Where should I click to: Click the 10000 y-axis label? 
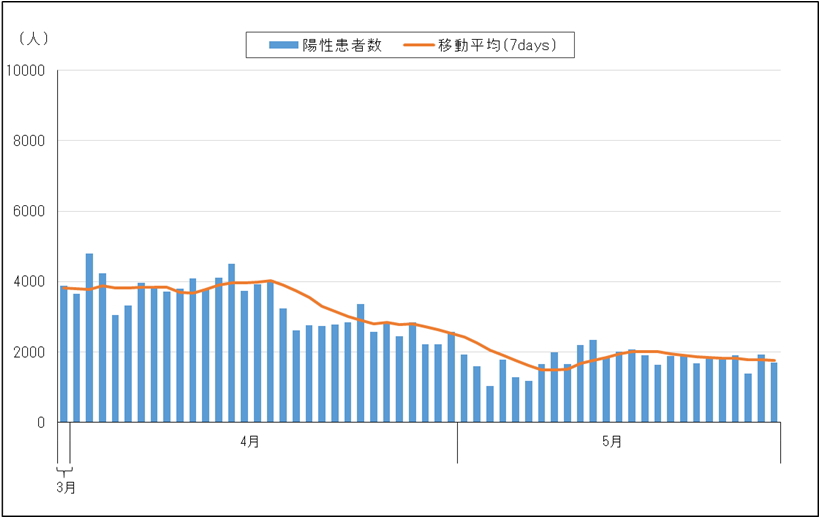25,71
